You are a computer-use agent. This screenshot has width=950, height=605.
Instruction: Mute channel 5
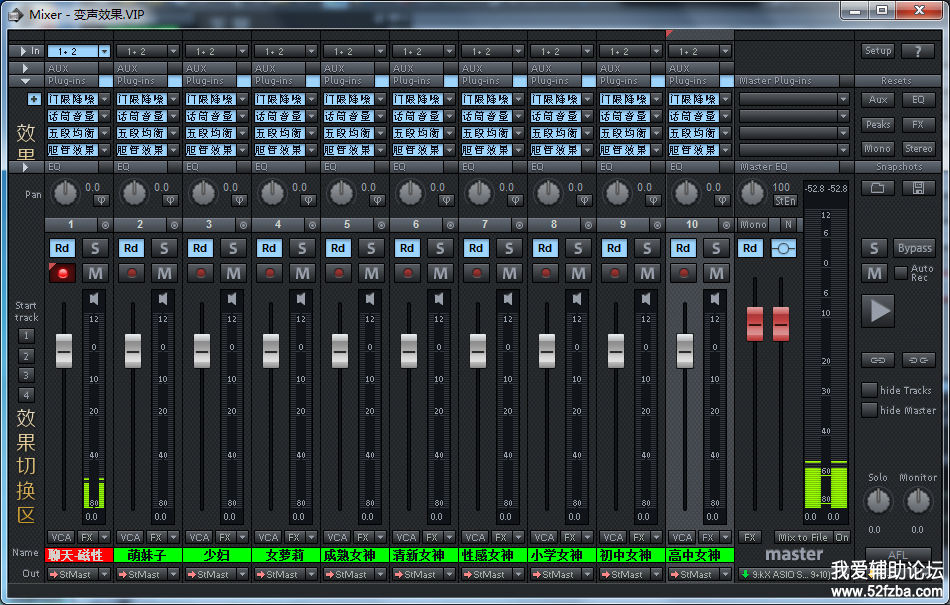pyautogui.click(x=371, y=273)
